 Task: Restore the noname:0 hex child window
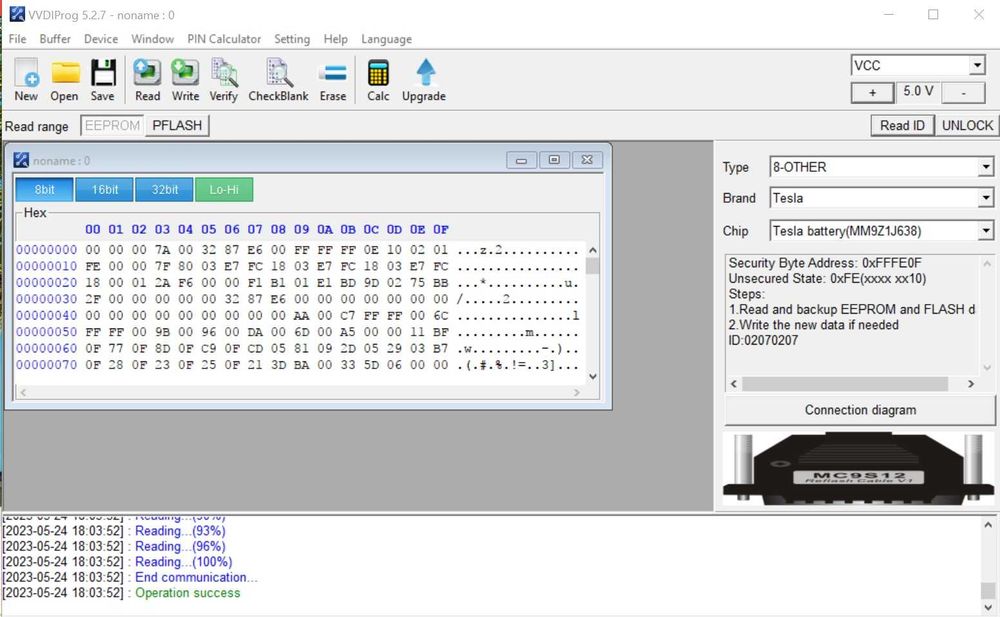click(x=554, y=160)
